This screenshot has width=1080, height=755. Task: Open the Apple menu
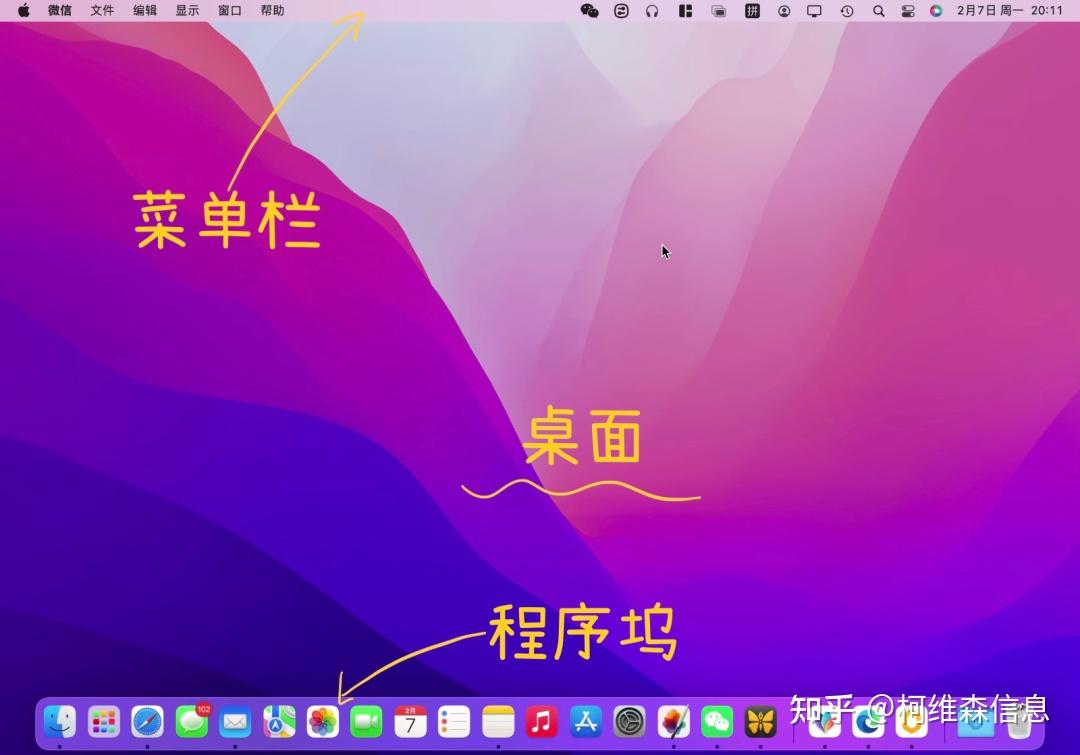tap(23, 10)
